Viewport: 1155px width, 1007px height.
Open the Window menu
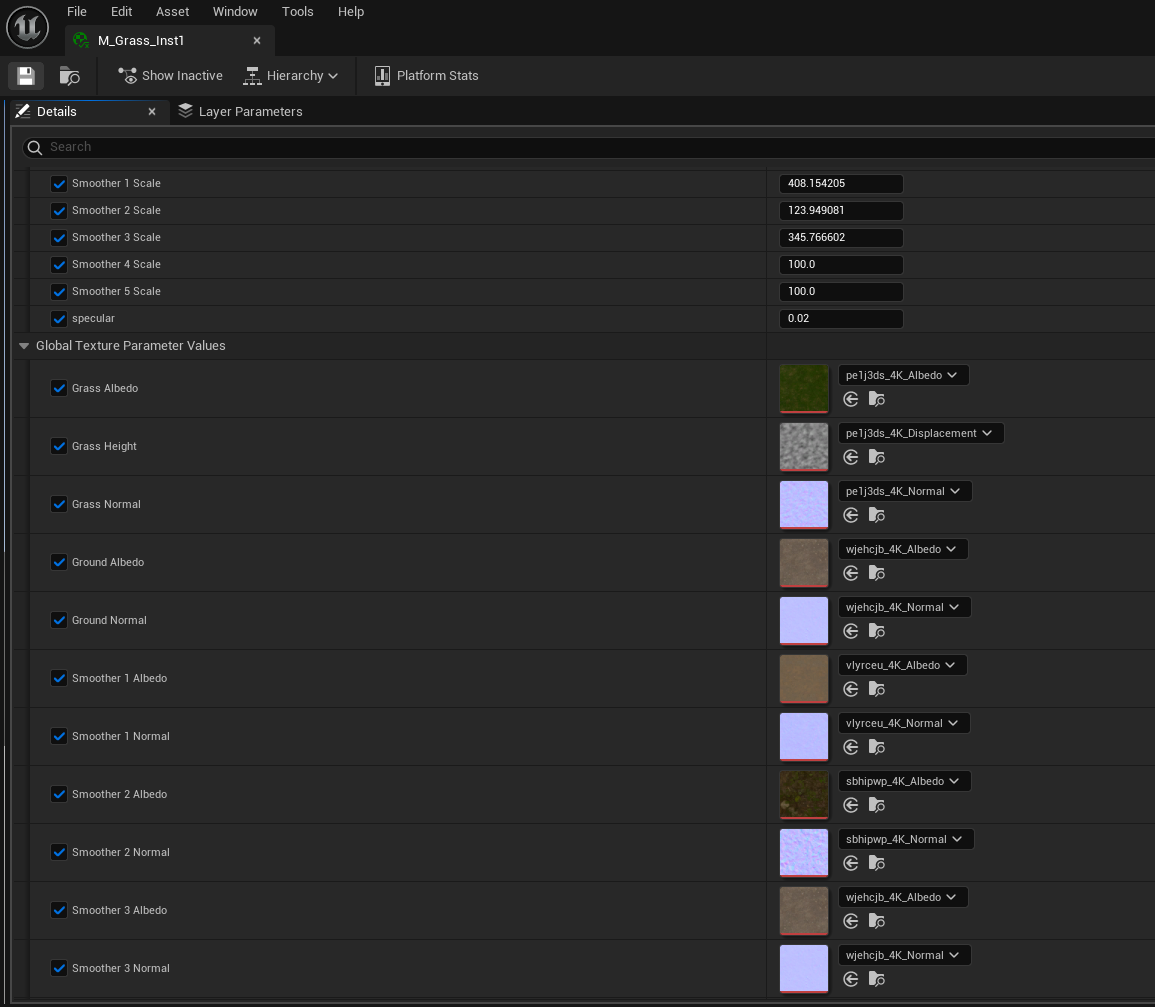pyautogui.click(x=235, y=12)
